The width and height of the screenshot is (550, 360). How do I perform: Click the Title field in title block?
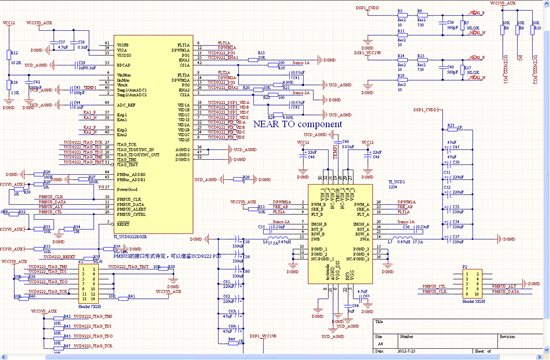click(x=458, y=326)
